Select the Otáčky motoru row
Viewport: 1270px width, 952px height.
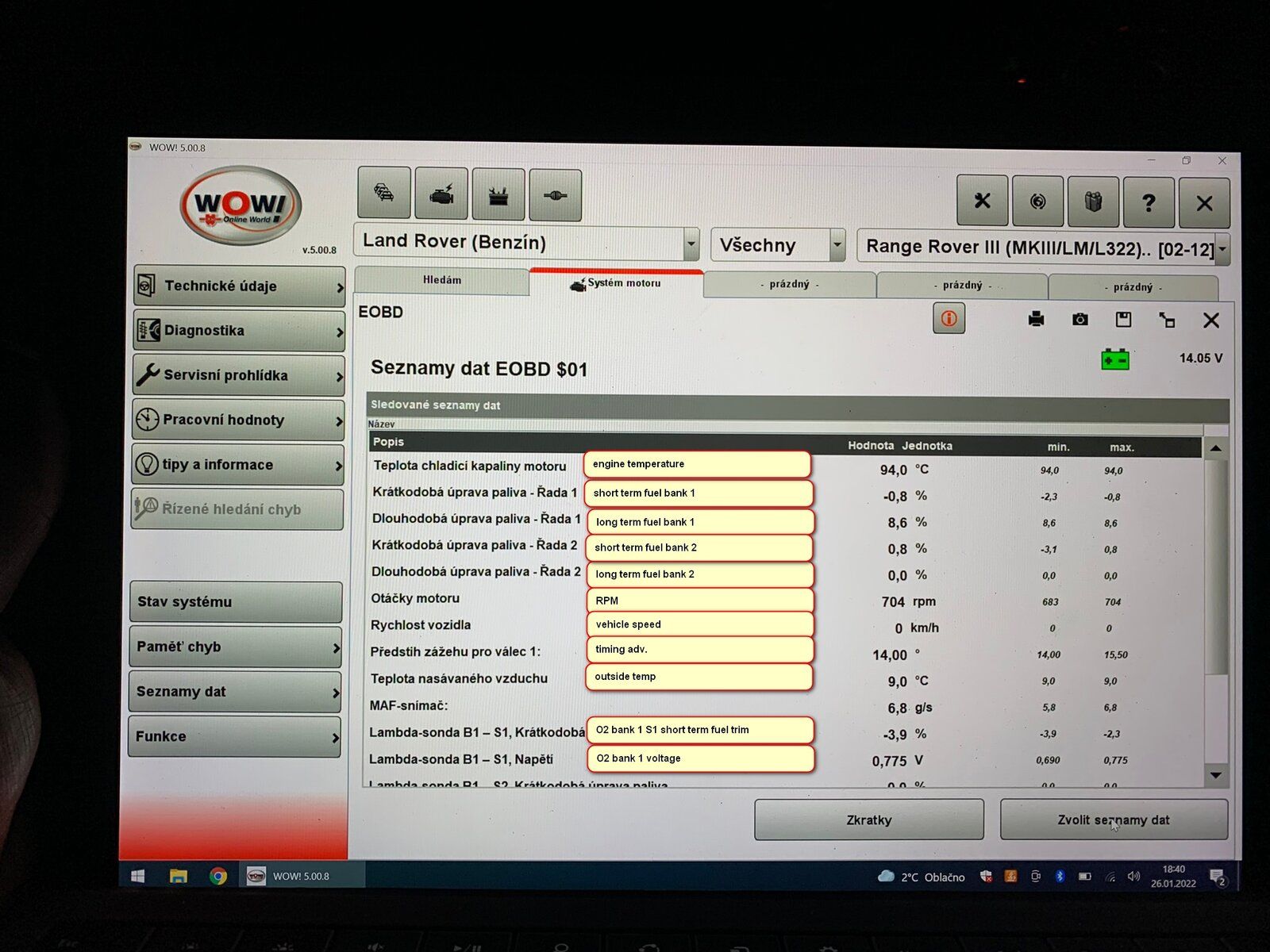786,601
